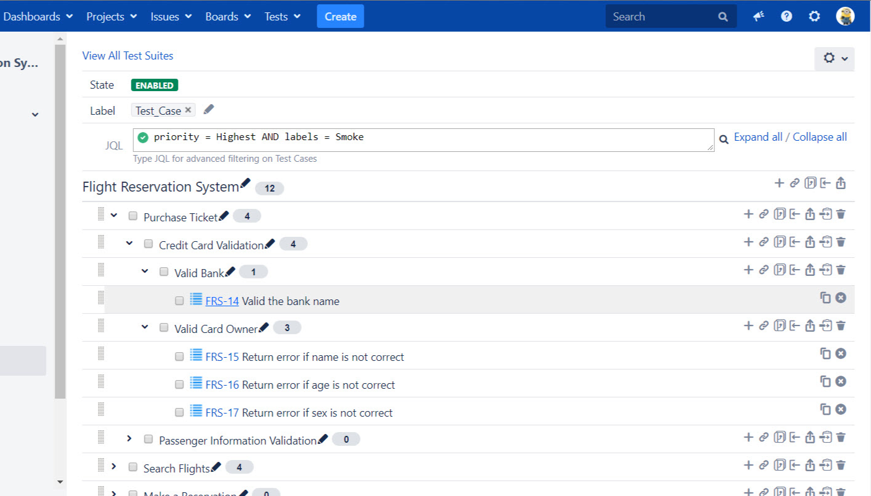This screenshot has height=496, width=871.
Task: Remove FRS-14 via the circled X icon
Action: click(x=841, y=298)
